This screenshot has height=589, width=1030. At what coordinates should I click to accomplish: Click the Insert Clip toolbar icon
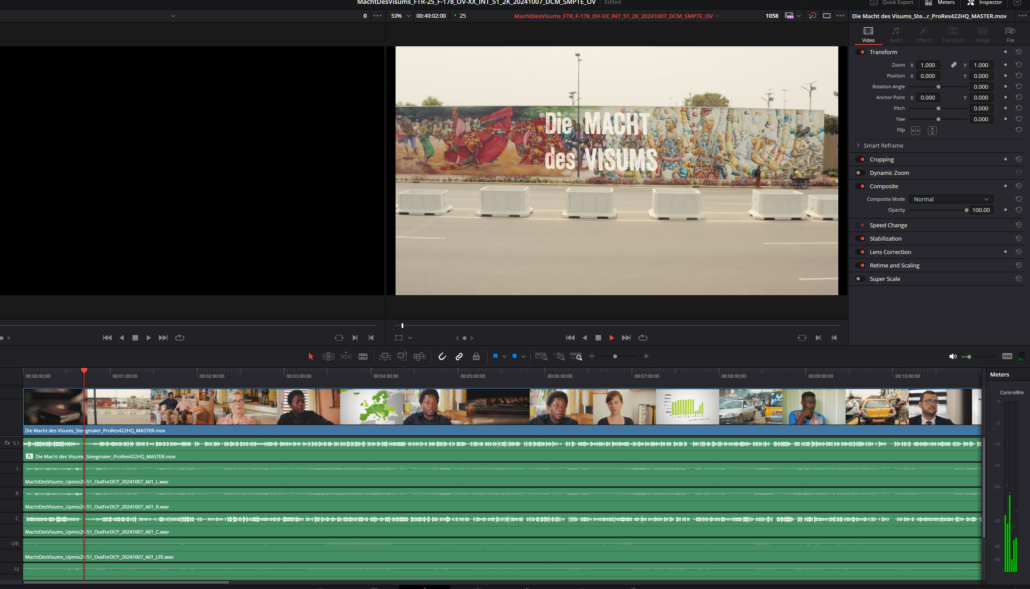pyautogui.click(x=385, y=357)
